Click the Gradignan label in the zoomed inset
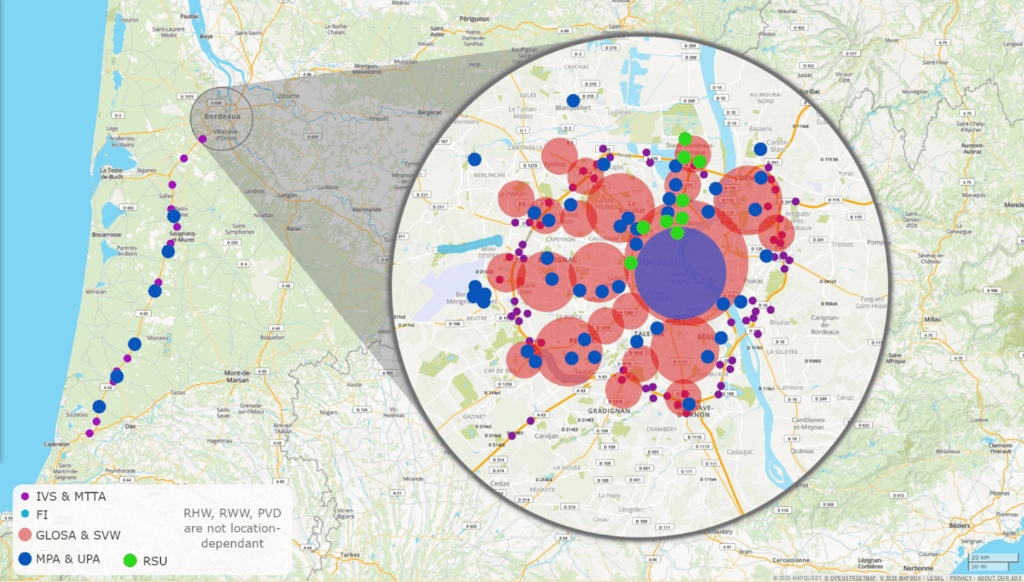1024x582 pixels. click(x=609, y=411)
